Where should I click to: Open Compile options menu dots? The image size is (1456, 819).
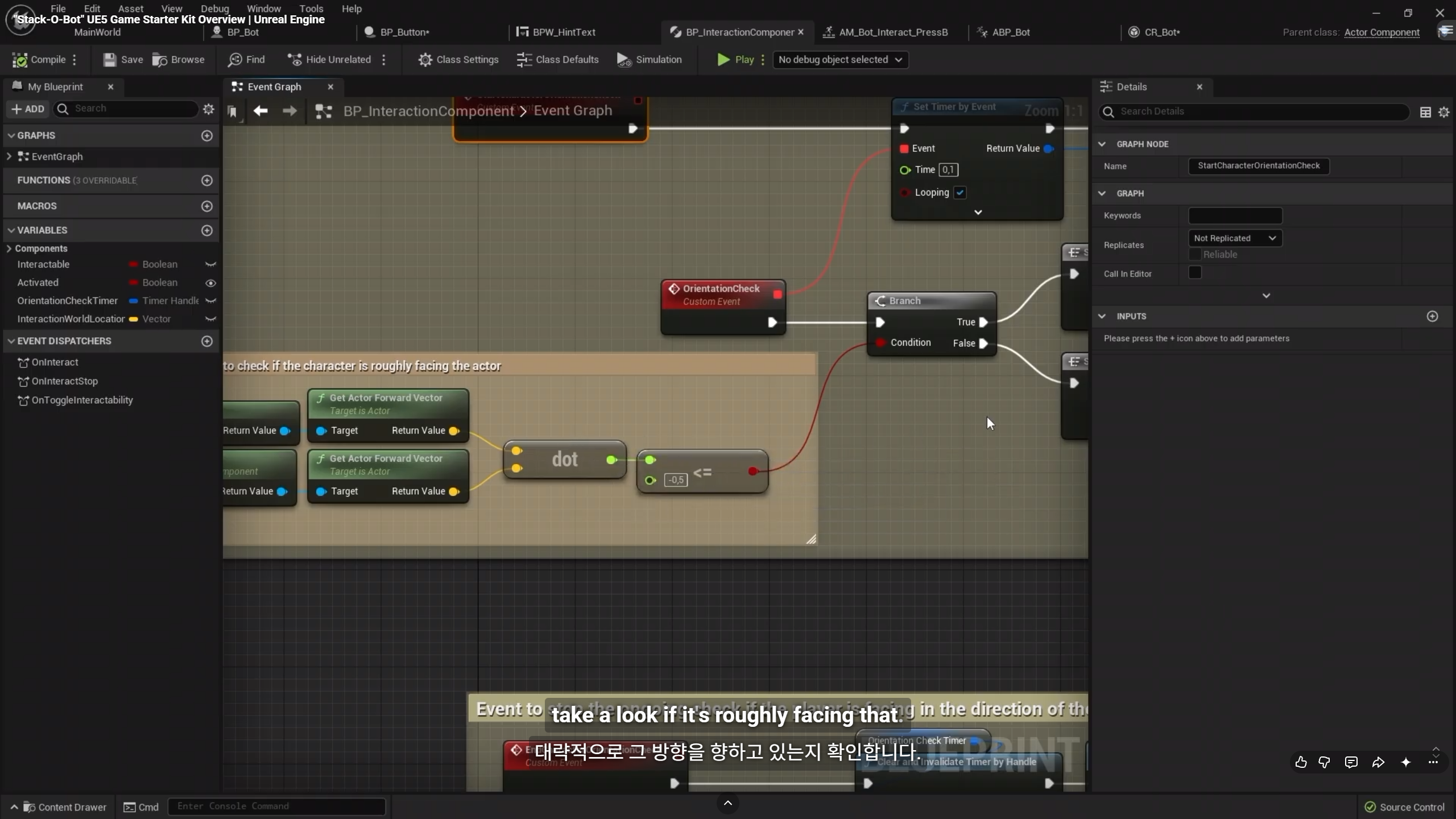coord(75,60)
